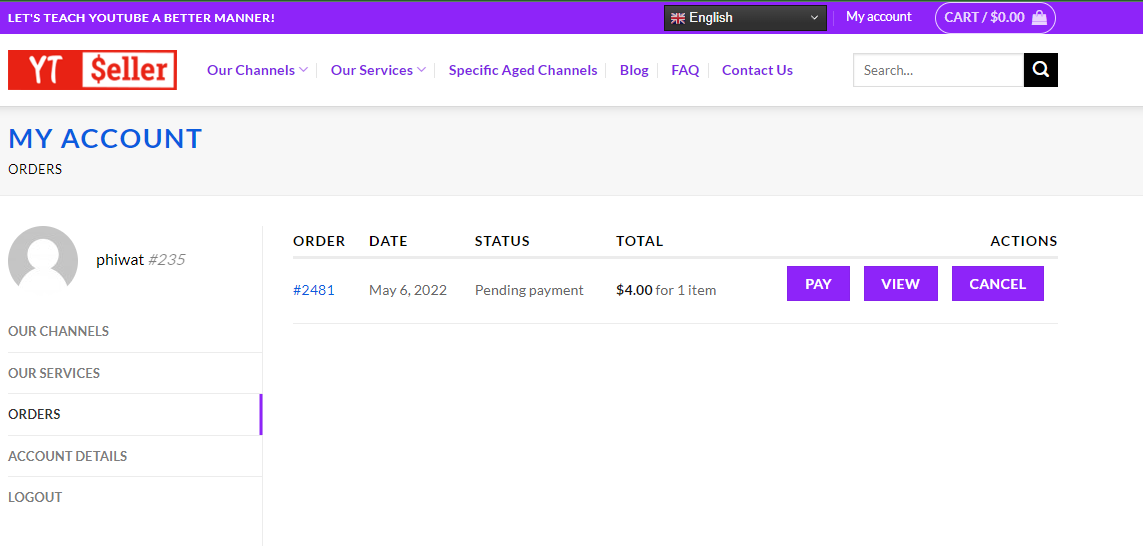Expand the Our Channels nav menu
The height and width of the screenshot is (546, 1143).
[x=257, y=70]
